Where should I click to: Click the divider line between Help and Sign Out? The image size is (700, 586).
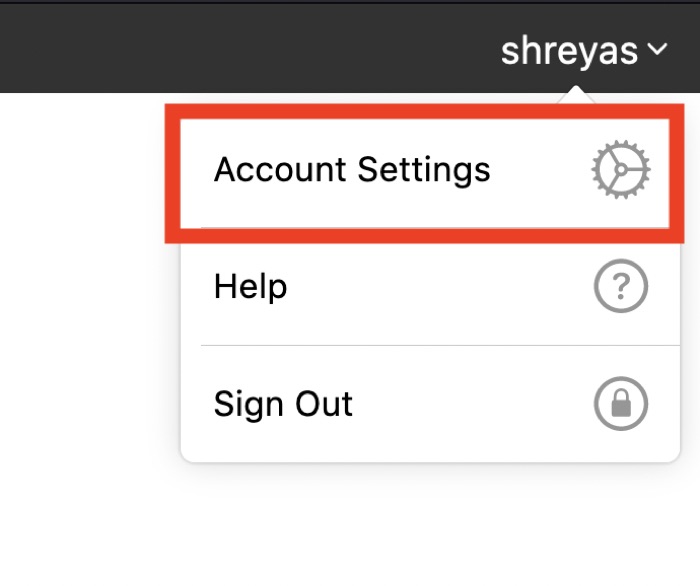tap(430, 346)
